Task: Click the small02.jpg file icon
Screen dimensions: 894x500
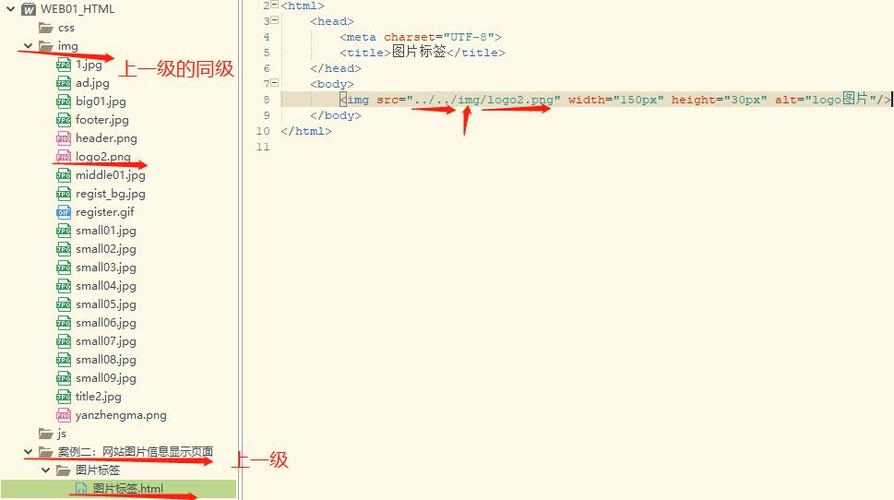Action: (x=63, y=249)
